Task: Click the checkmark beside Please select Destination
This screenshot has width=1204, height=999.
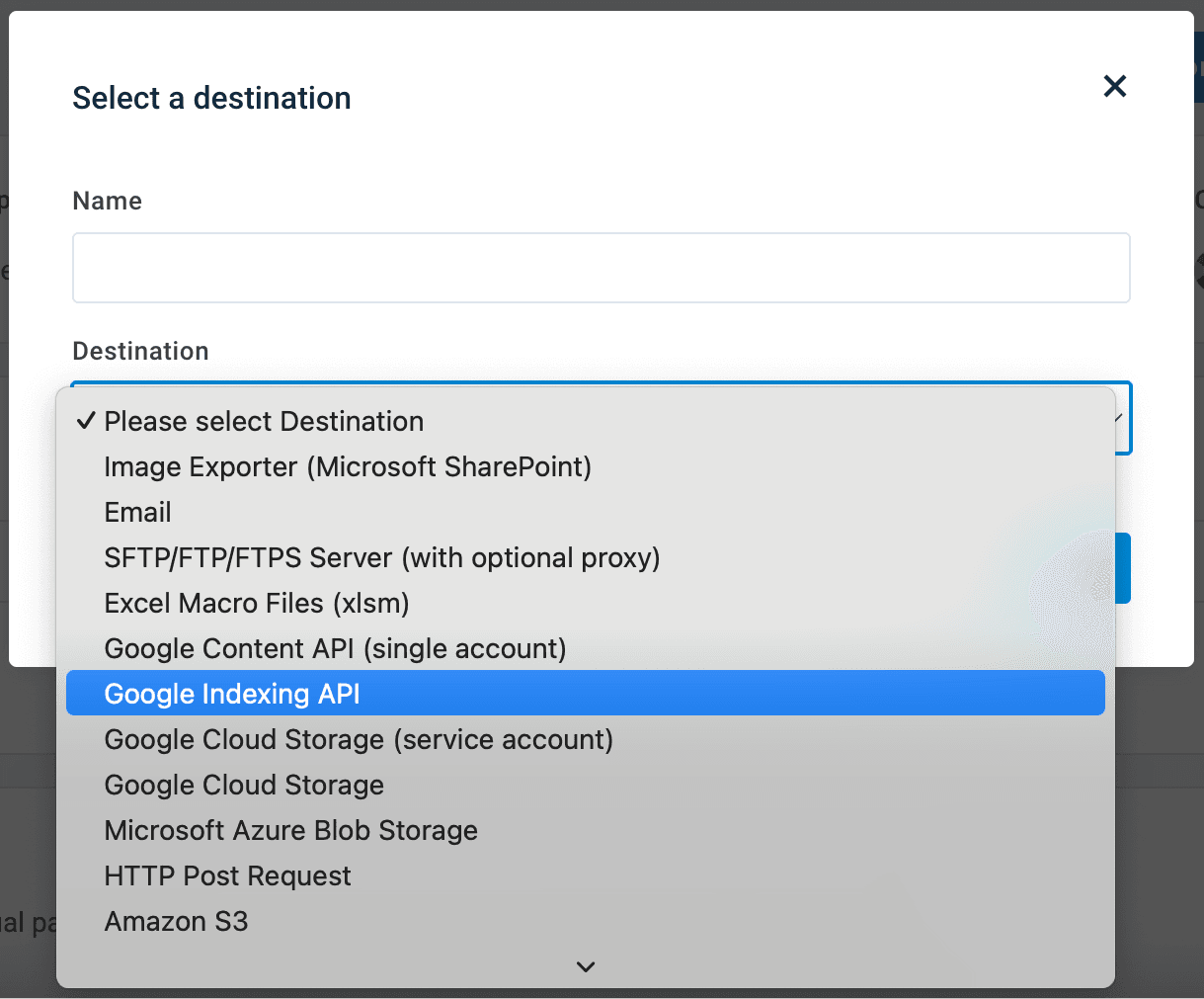Action: [x=86, y=422]
